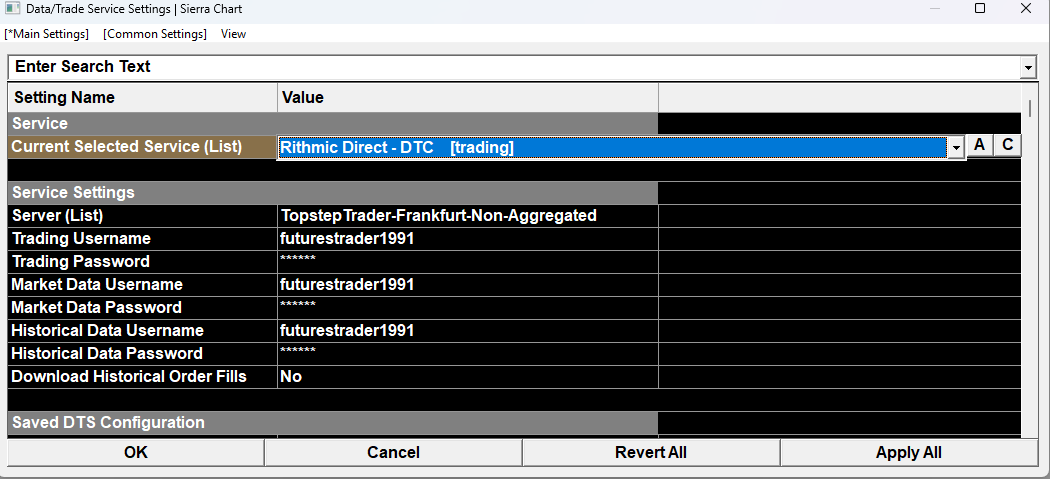Toggle the Download Historical Order Fills value
The width and height of the screenshot is (1050, 479).
pos(467,376)
